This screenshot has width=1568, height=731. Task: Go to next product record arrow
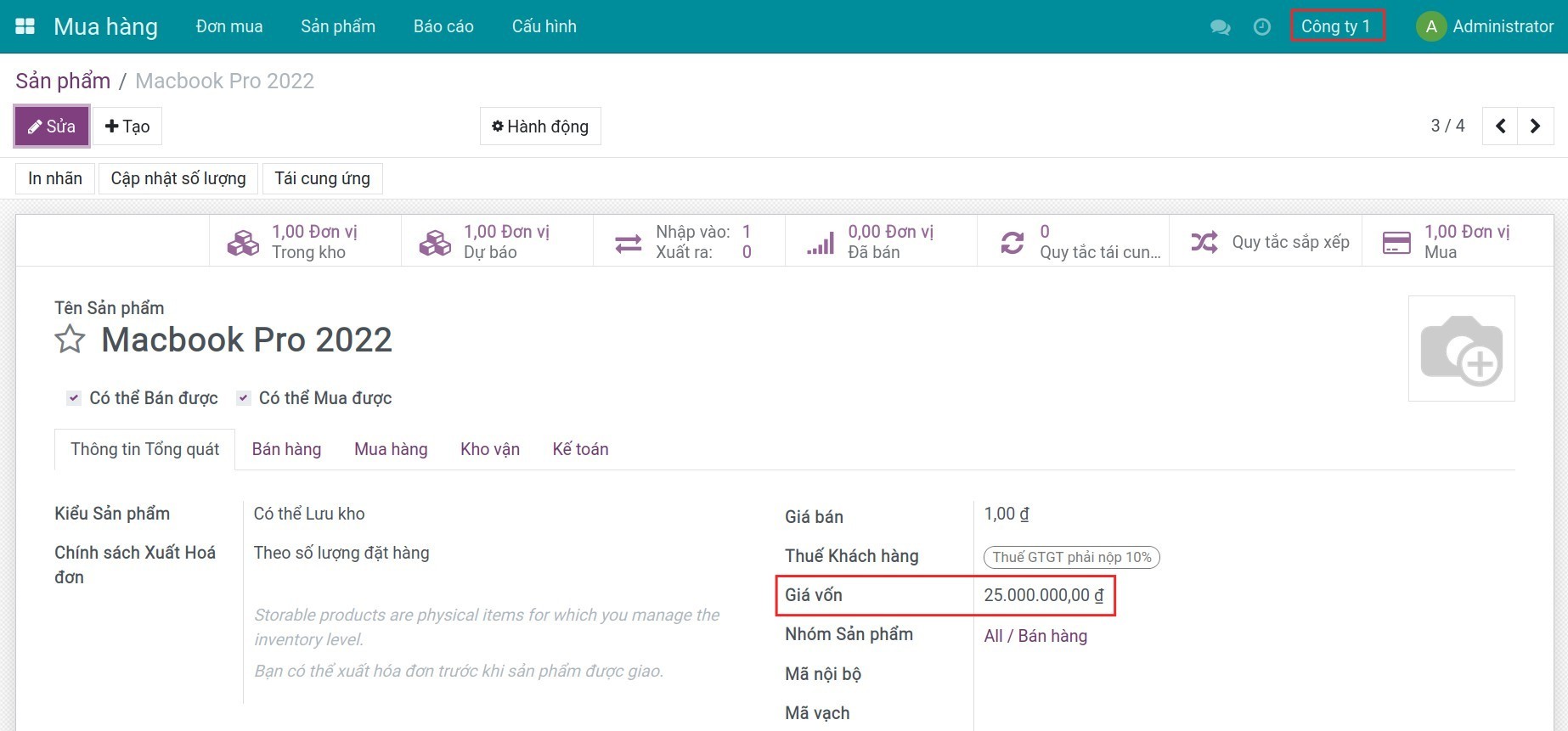(1535, 127)
